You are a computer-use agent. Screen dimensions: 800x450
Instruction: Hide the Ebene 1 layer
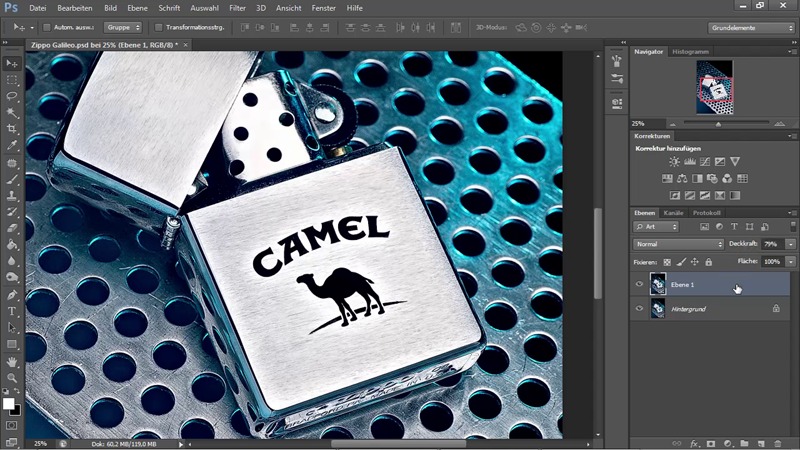(x=639, y=285)
